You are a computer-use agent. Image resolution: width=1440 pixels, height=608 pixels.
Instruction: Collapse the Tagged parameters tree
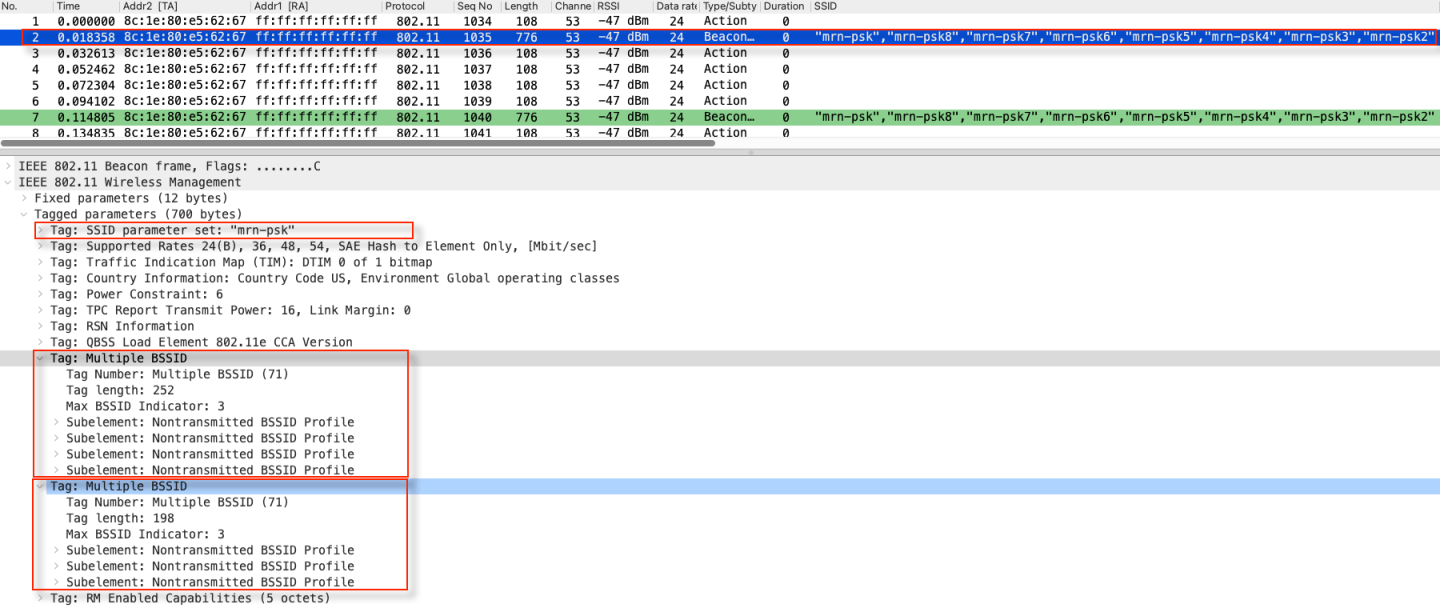(24, 214)
